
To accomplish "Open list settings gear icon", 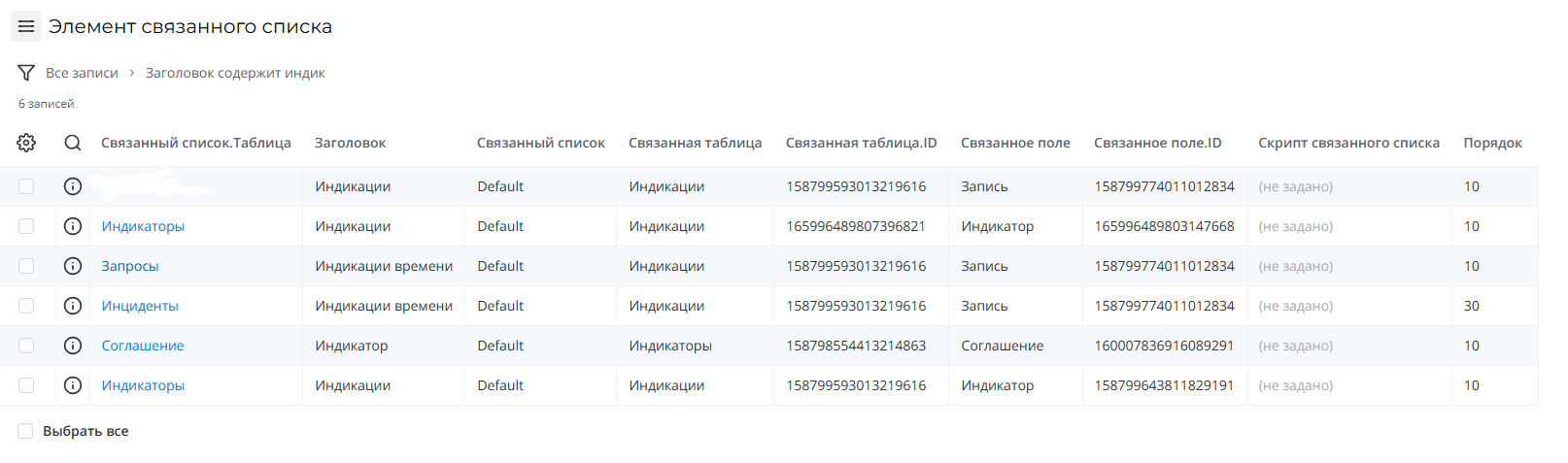I will pos(26,143).
